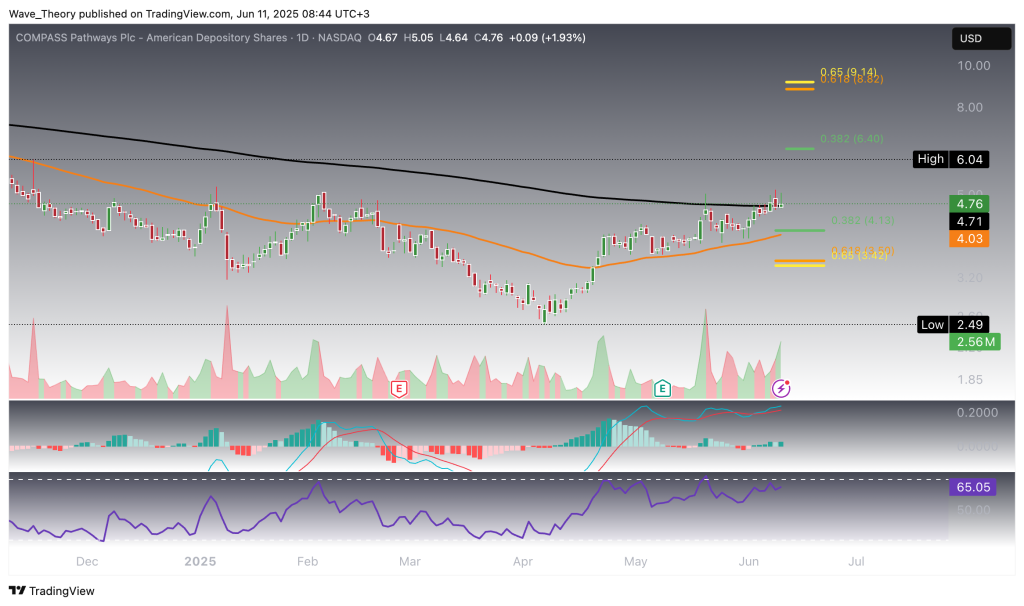Click the 2.49 low price tag

[969, 325]
